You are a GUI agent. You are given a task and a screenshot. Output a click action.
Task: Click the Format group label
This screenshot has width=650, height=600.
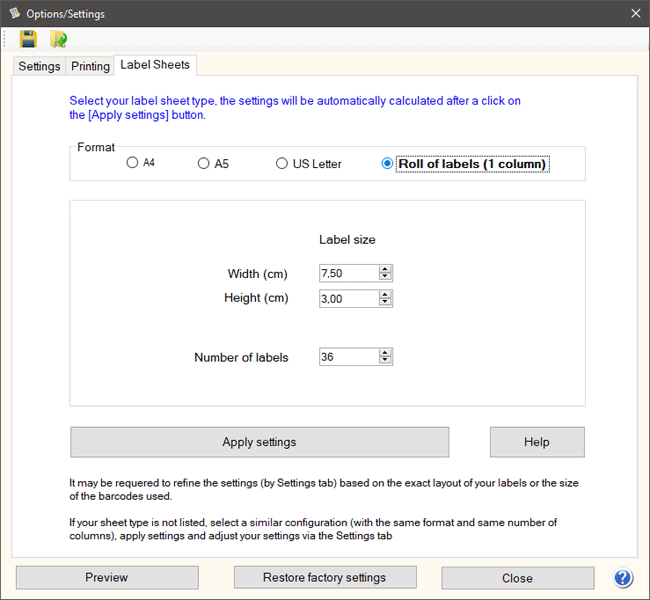96,147
